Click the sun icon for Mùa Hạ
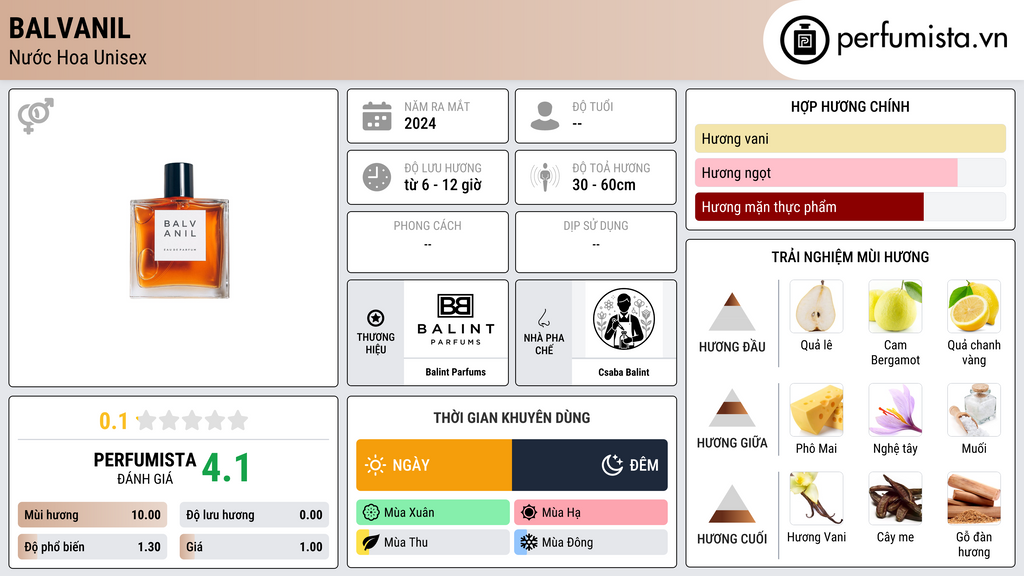Screen dimensions: 1024x576 click(529, 513)
